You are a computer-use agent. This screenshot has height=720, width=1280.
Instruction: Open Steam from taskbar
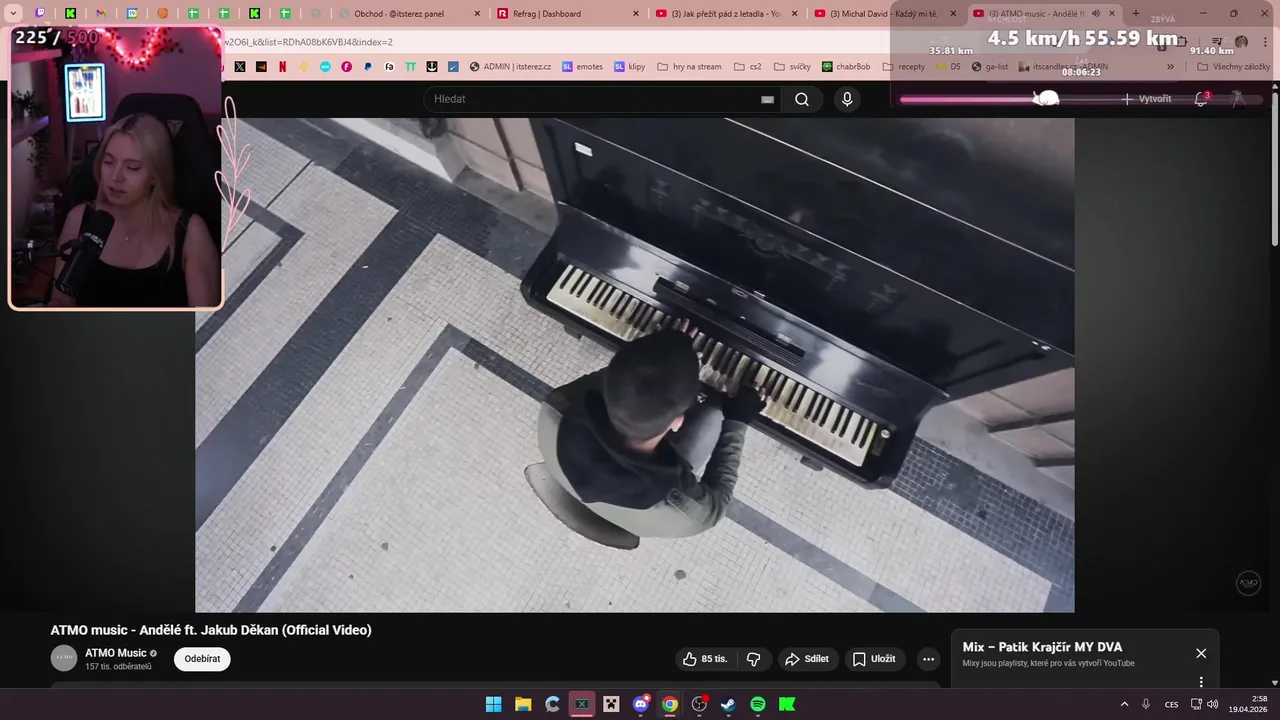[728, 704]
